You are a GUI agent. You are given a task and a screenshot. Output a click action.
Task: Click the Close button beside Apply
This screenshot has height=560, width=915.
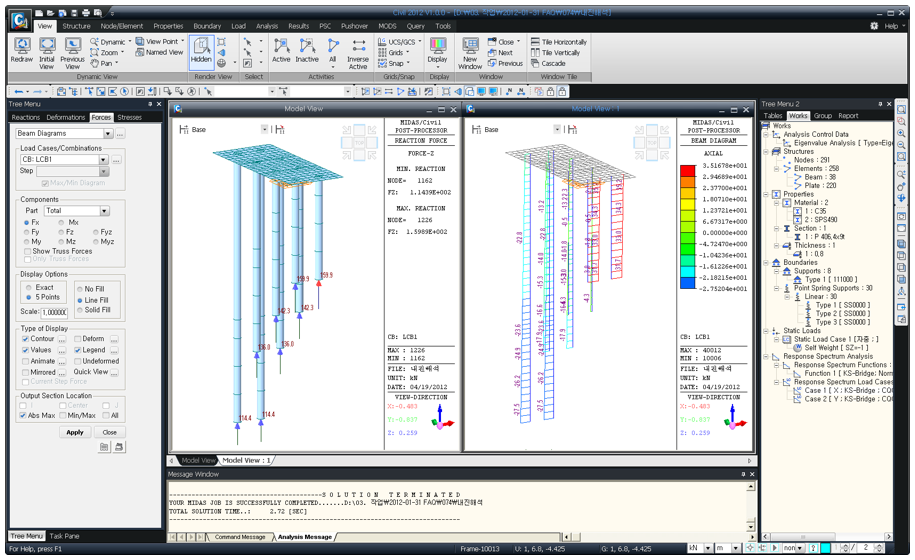[110, 432]
